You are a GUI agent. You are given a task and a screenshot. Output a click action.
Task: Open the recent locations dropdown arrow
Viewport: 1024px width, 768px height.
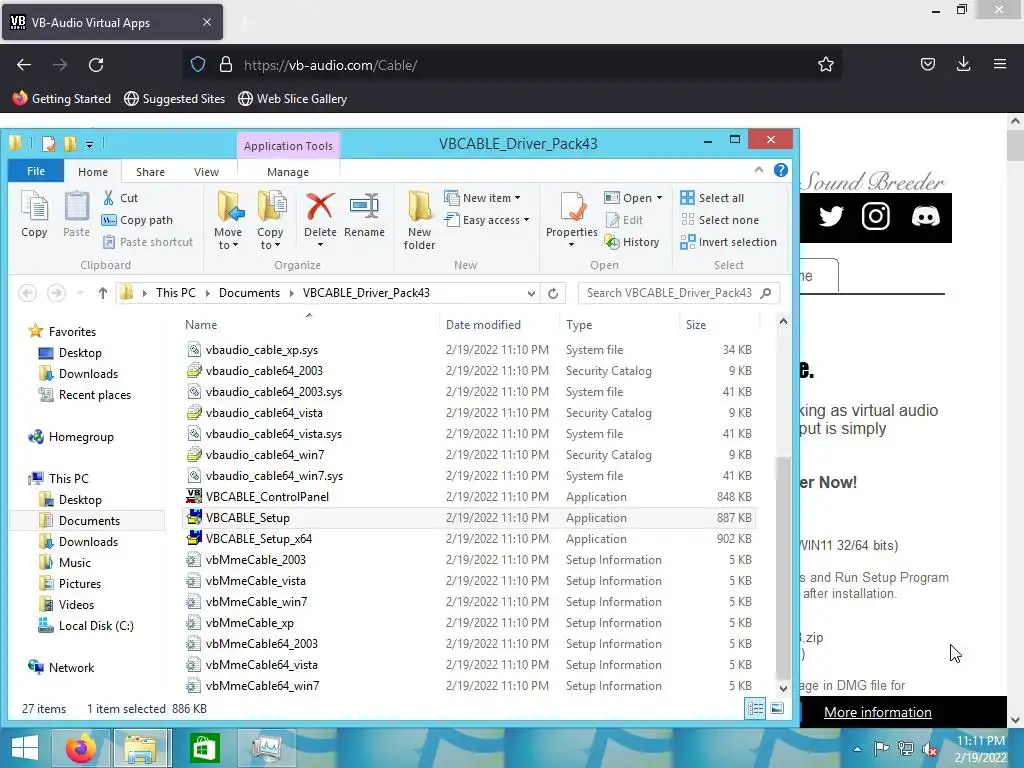tap(80, 293)
